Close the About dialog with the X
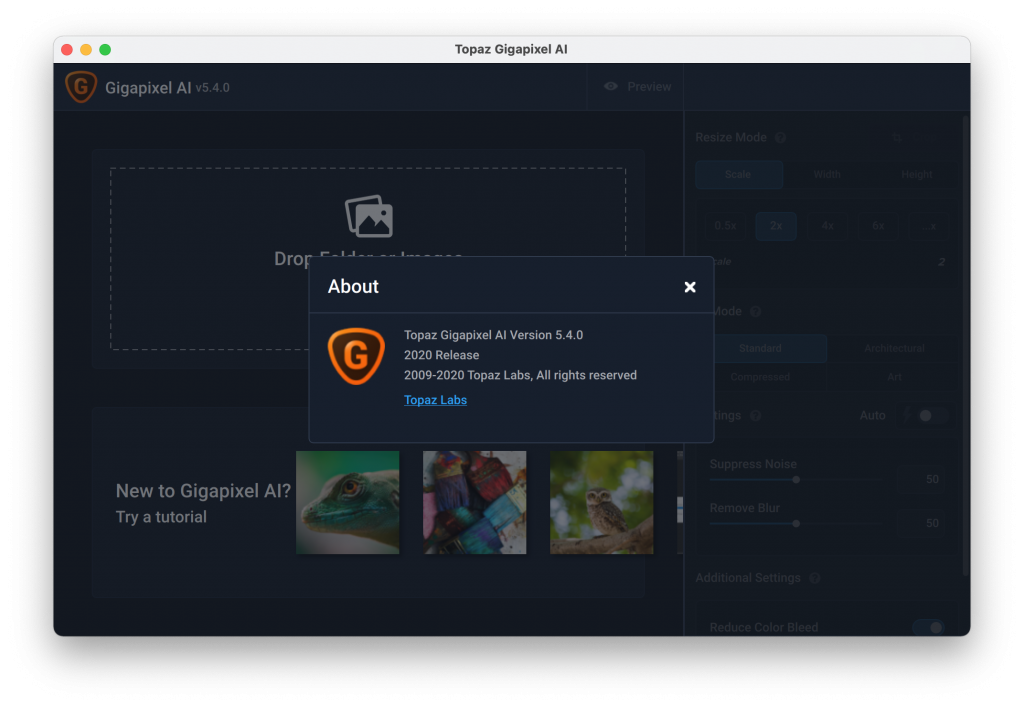The height and width of the screenshot is (707, 1024). point(690,287)
